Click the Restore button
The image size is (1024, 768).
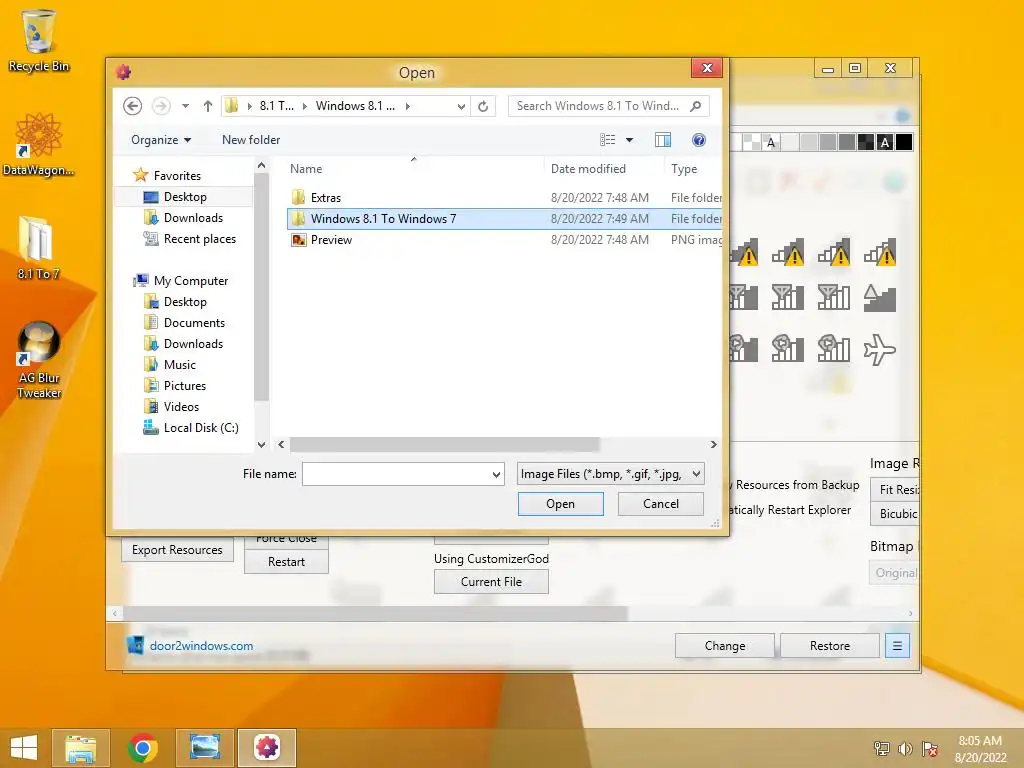pyautogui.click(x=829, y=646)
